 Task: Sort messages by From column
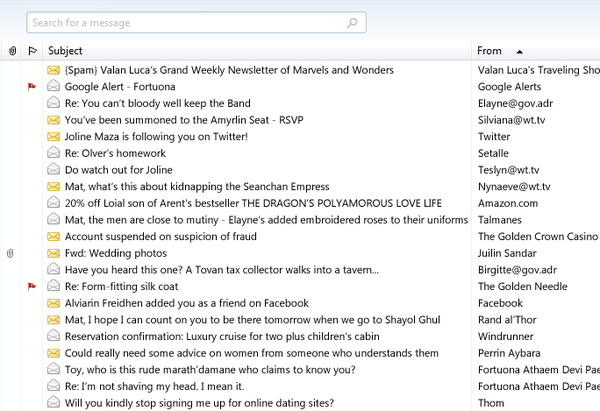(x=489, y=51)
